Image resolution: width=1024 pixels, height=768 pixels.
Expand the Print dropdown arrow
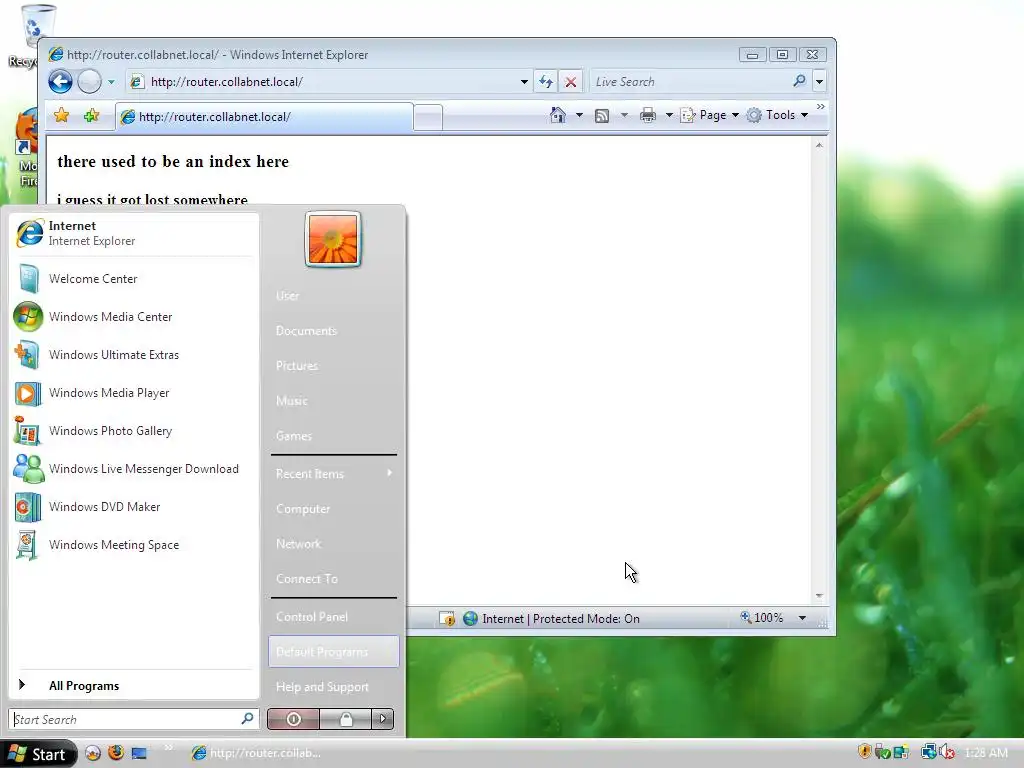coord(669,115)
